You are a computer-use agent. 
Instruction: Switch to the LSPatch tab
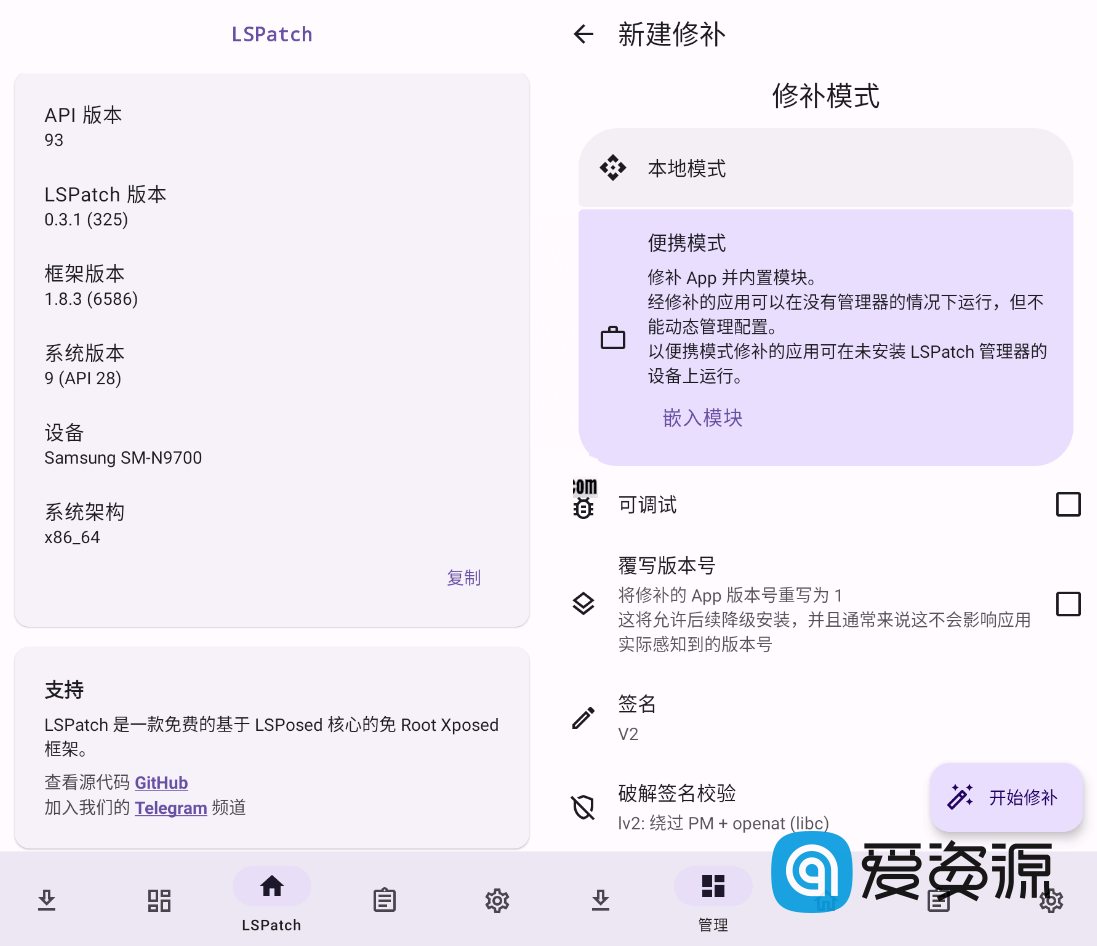click(x=271, y=900)
